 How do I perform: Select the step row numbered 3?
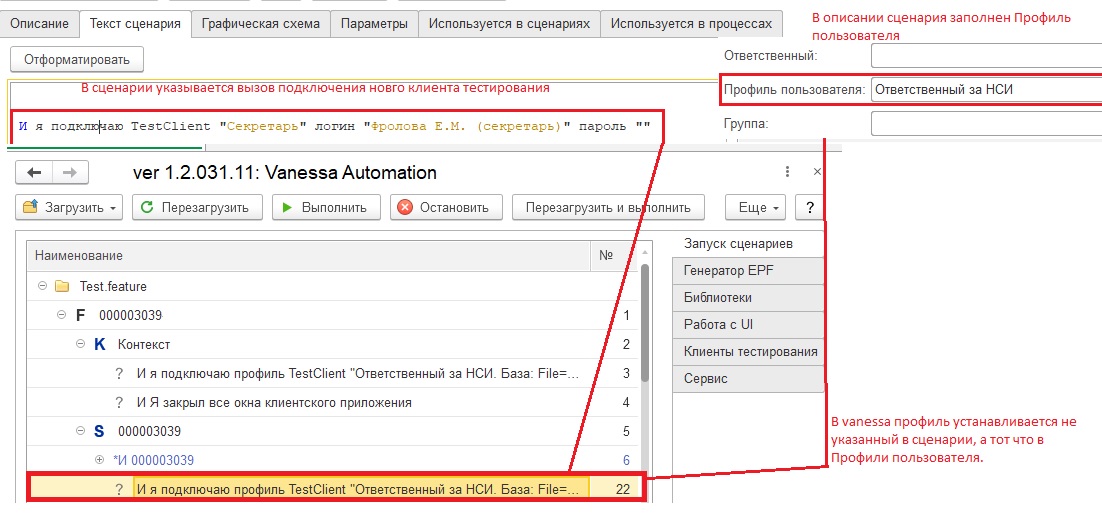[x=332, y=373]
